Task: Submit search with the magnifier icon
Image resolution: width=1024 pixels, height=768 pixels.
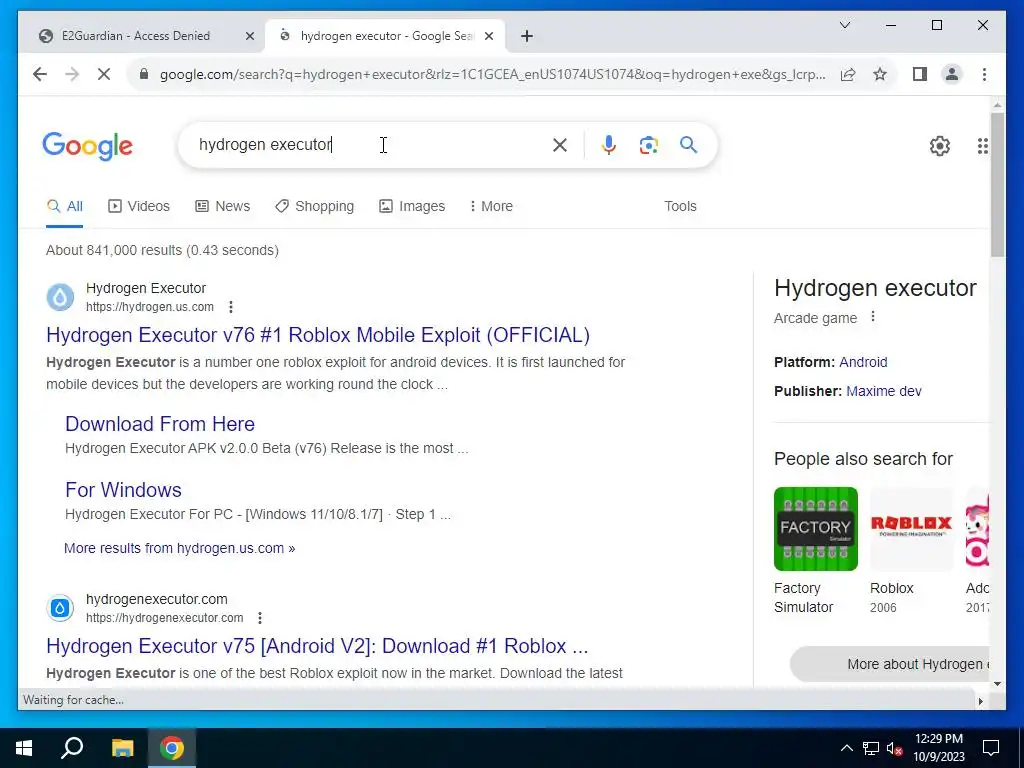Action: tap(688, 144)
